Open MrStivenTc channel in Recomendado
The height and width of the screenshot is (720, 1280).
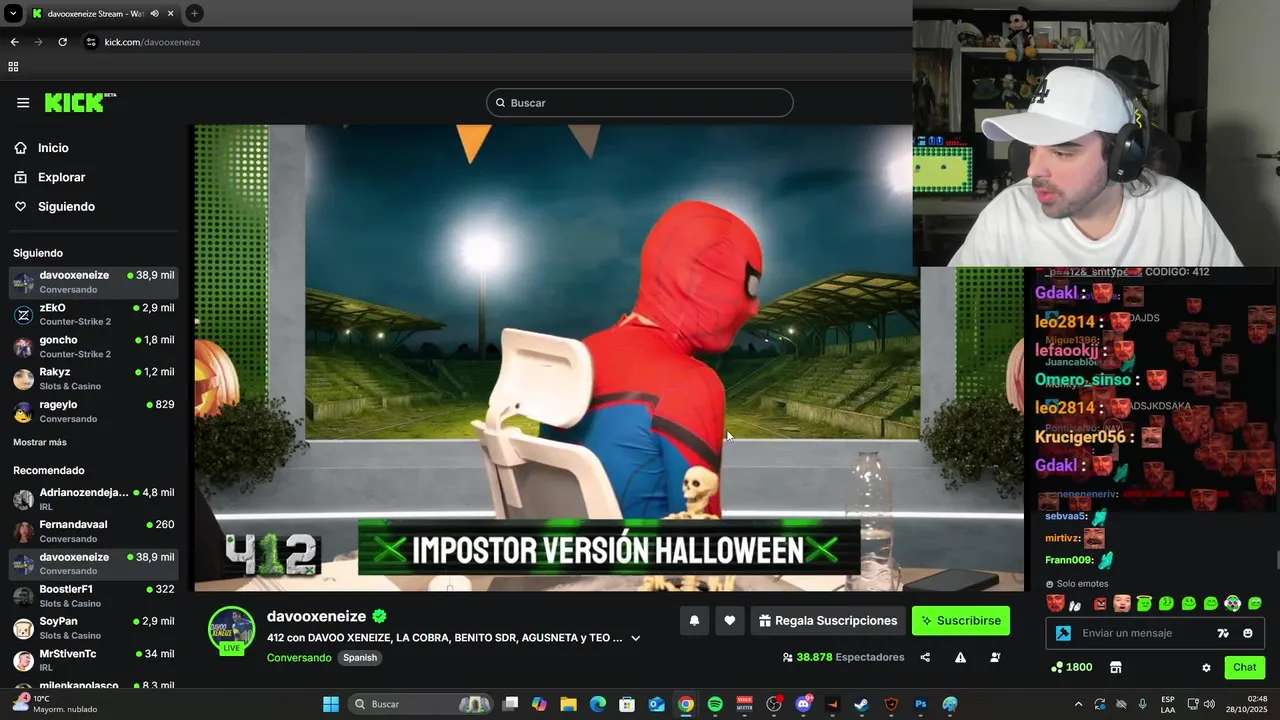click(93, 660)
